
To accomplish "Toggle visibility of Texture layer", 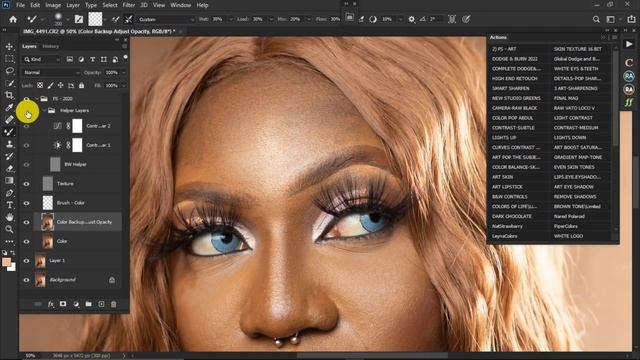I will (27, 184).
